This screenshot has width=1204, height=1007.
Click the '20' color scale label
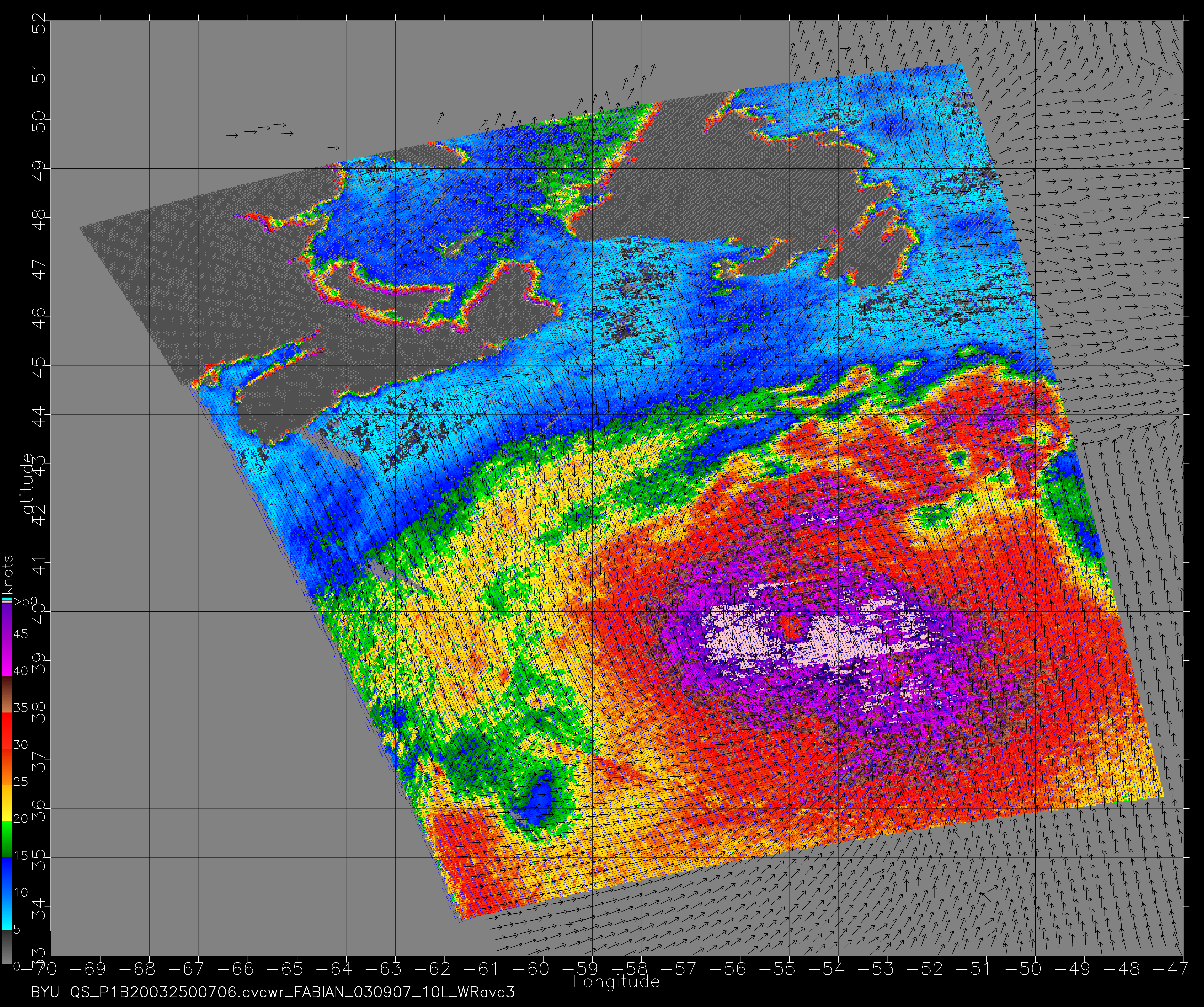[21, 819]
